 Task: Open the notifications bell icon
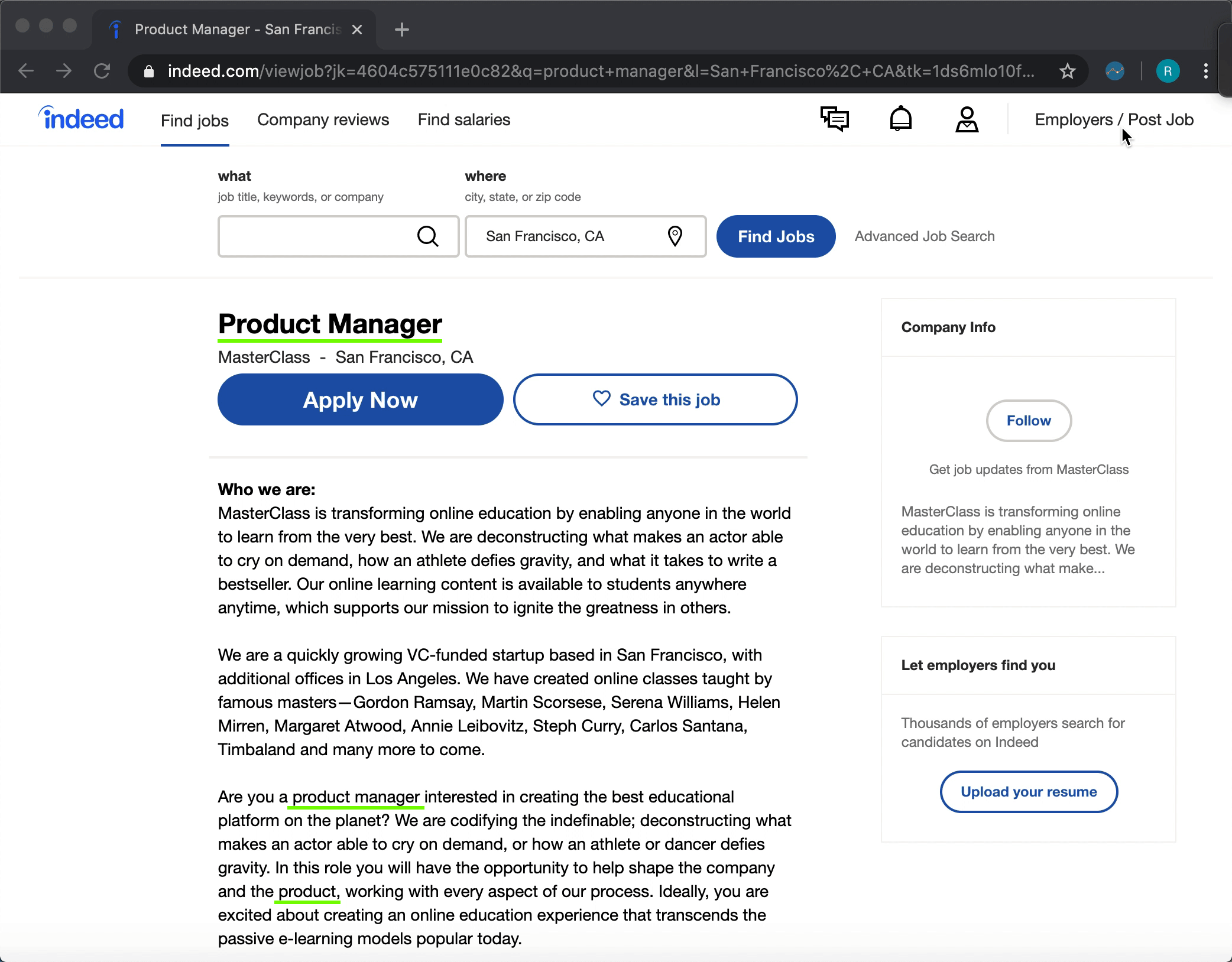901,119
